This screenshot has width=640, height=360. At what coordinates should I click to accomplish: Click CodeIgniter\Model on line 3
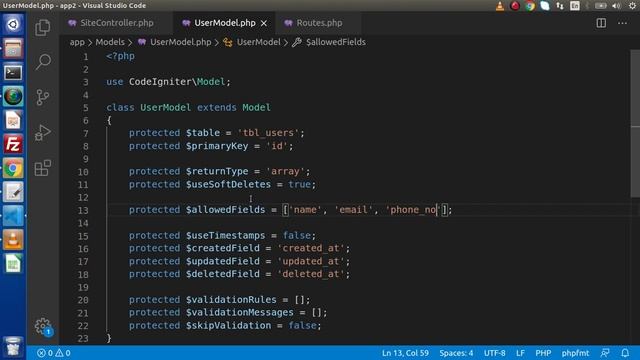point(177,82)
